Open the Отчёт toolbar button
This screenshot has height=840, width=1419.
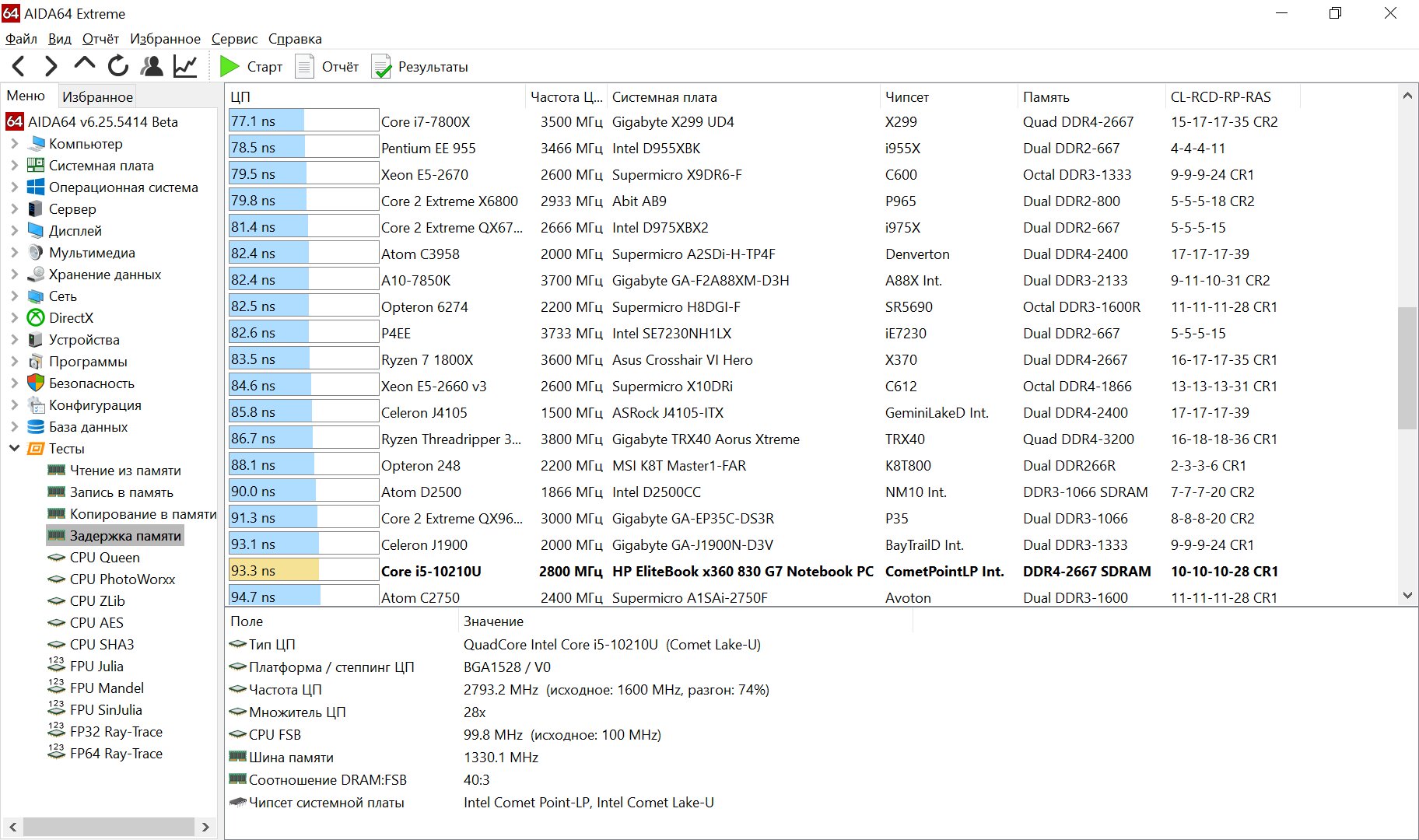[x=327, y=67]
